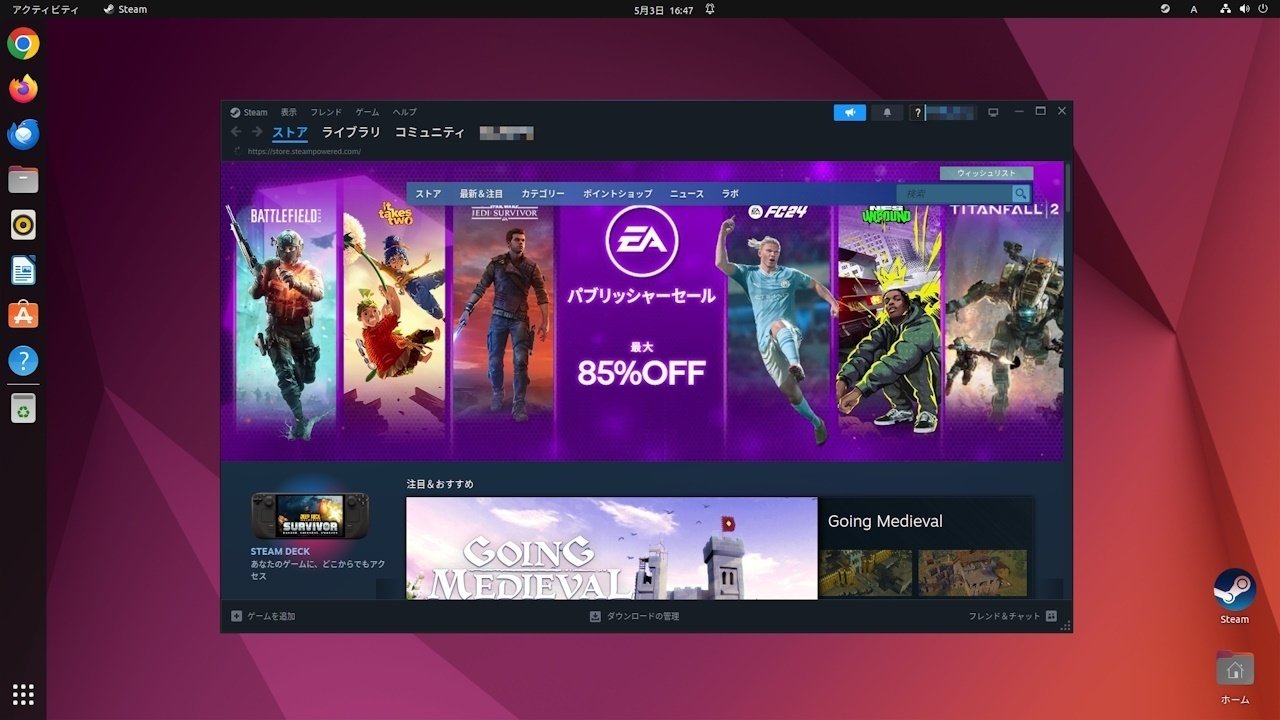This screenshot has width=1280, height=720.
Task: Open the ホーム folder on the desktop
Action: [x=1235, y=669]
